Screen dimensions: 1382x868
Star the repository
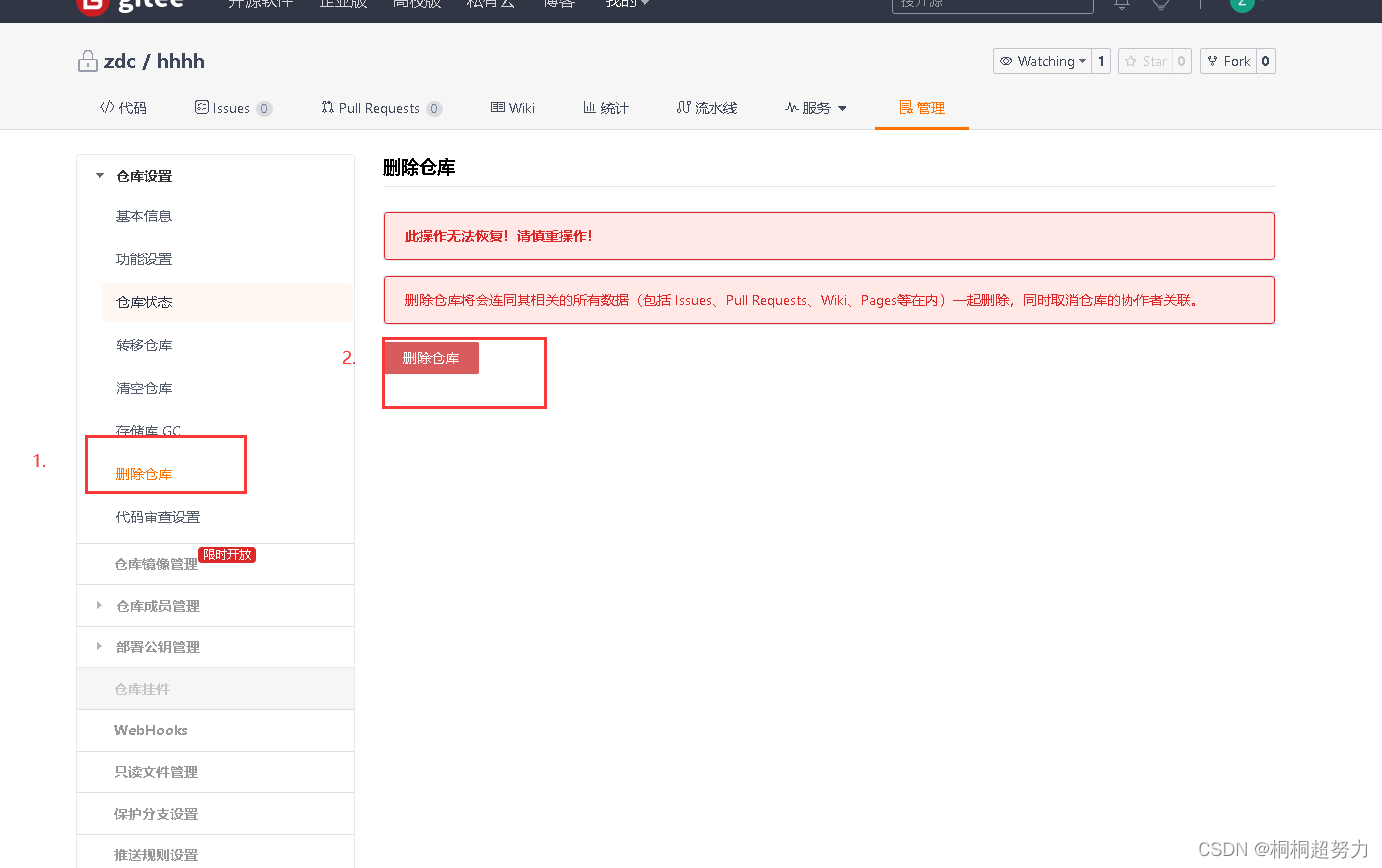coord(1145,61)
